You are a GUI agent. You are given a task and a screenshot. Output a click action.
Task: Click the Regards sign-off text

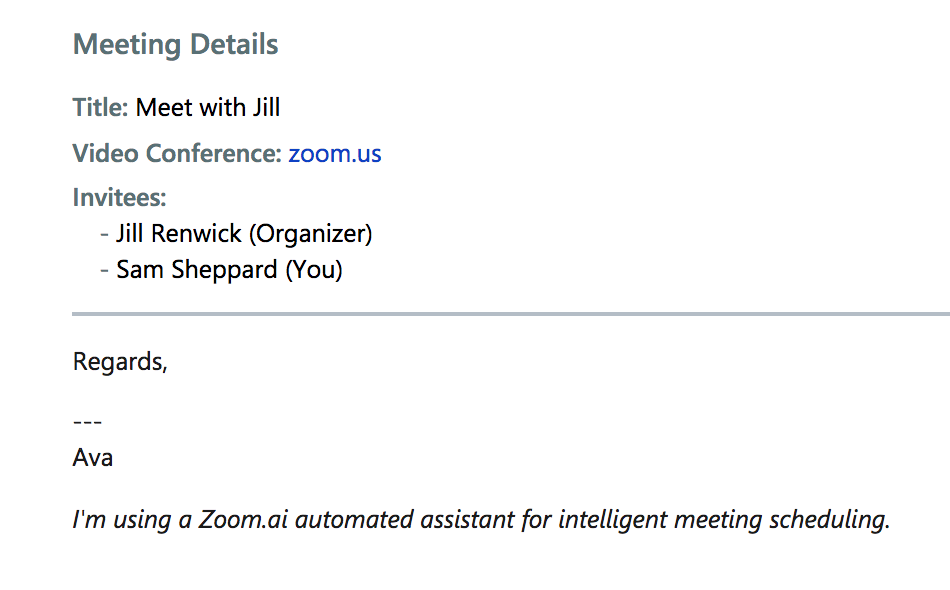pos(120,362)
